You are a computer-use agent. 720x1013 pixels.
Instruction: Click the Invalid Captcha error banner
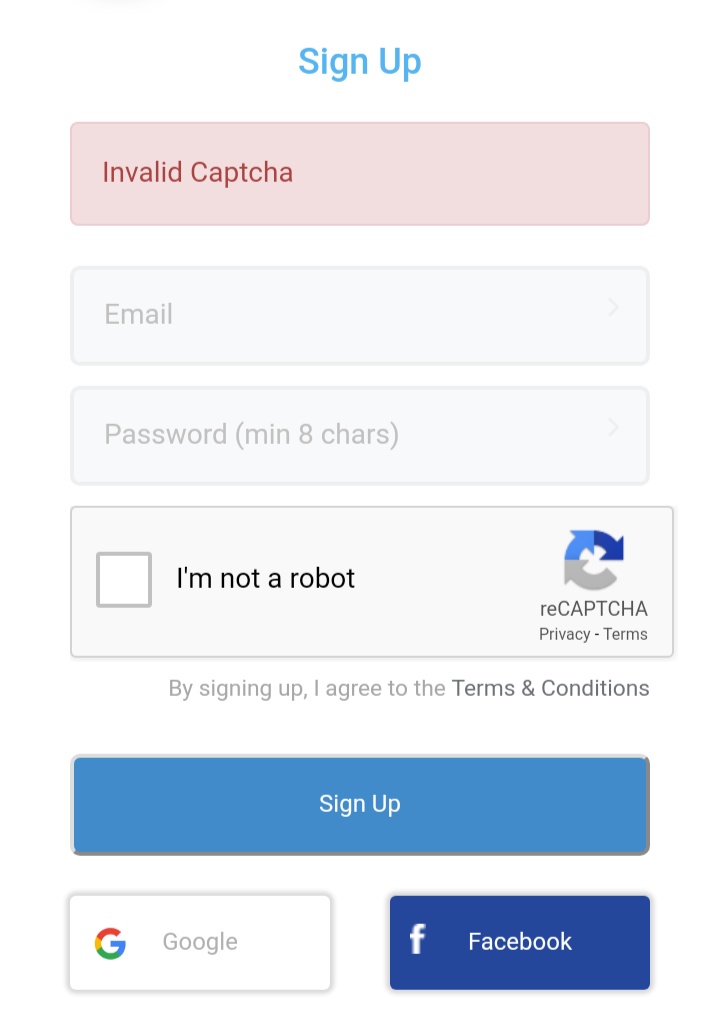pyautogui.click(x=360, y=173)
